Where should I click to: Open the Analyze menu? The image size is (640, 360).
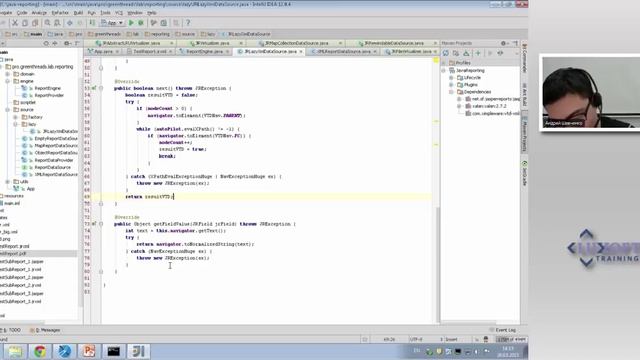39,13
